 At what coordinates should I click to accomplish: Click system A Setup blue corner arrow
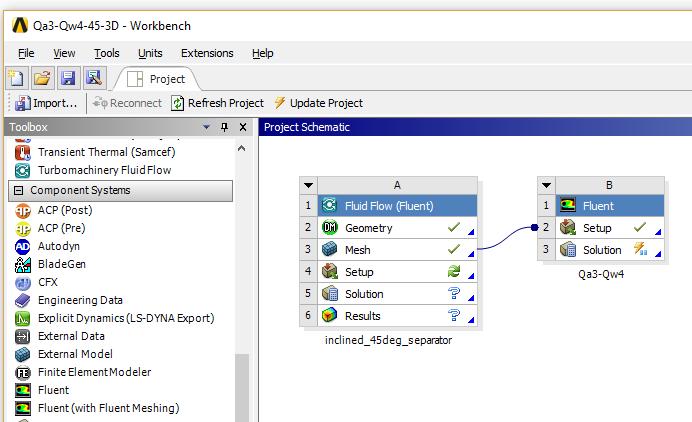pyautogui.click(x=471, y=276)
